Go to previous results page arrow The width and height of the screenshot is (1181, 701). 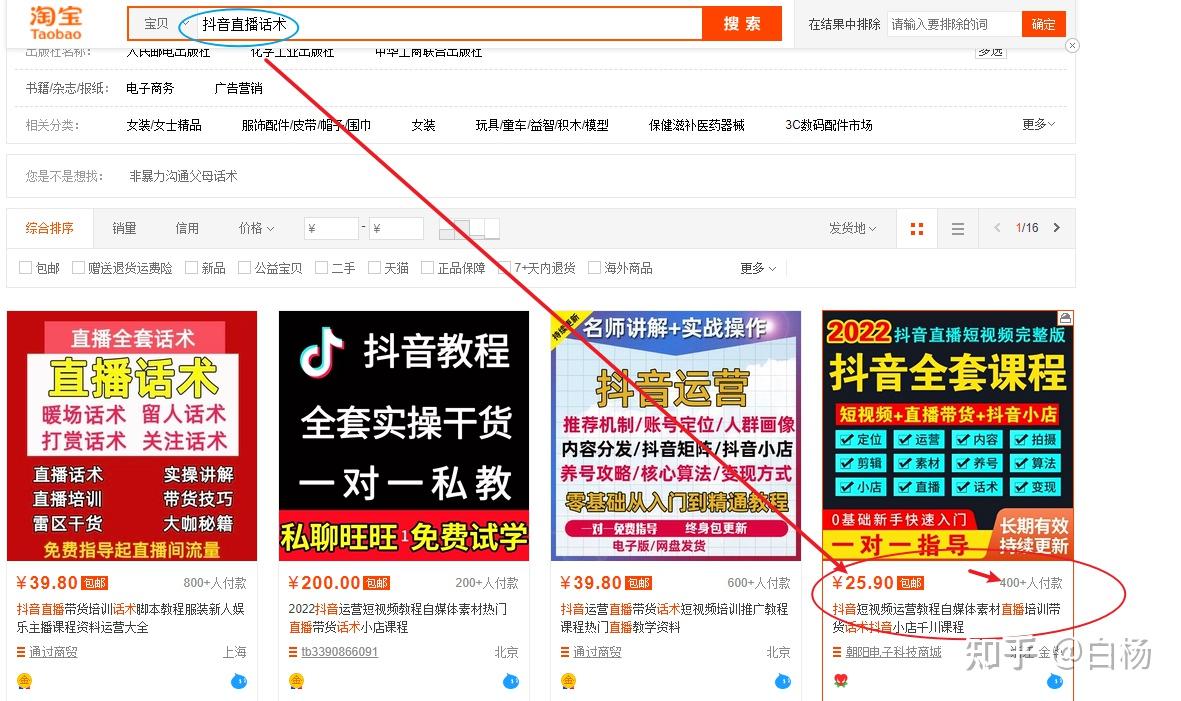click(997, 227)
